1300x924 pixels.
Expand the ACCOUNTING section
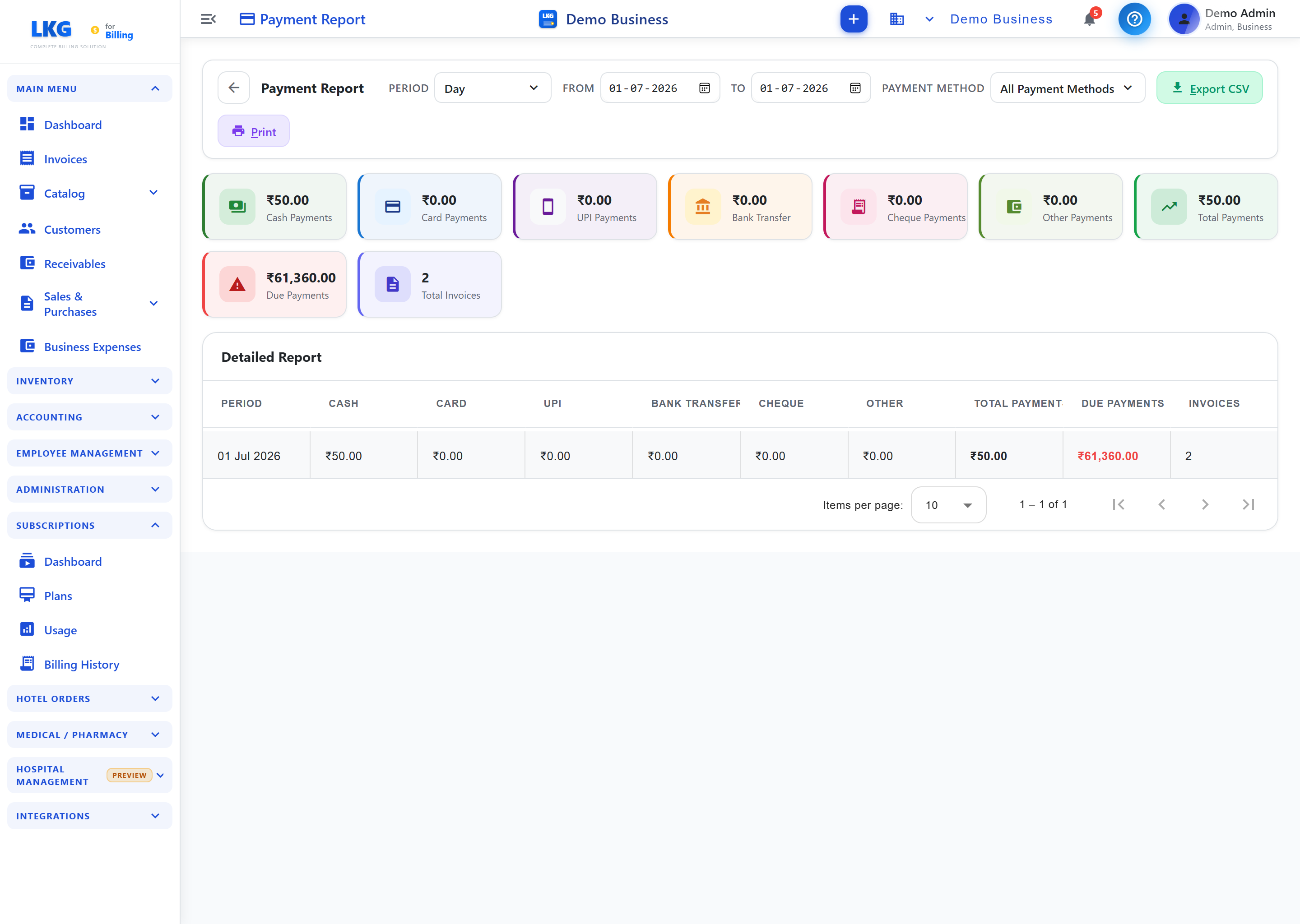[x=89, y=417]
